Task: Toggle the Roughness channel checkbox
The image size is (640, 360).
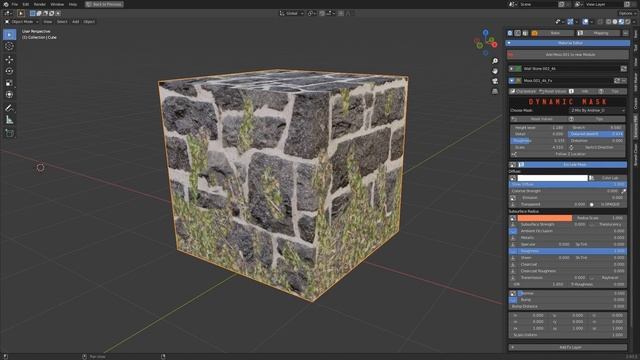Action: (x=513, y=251)
